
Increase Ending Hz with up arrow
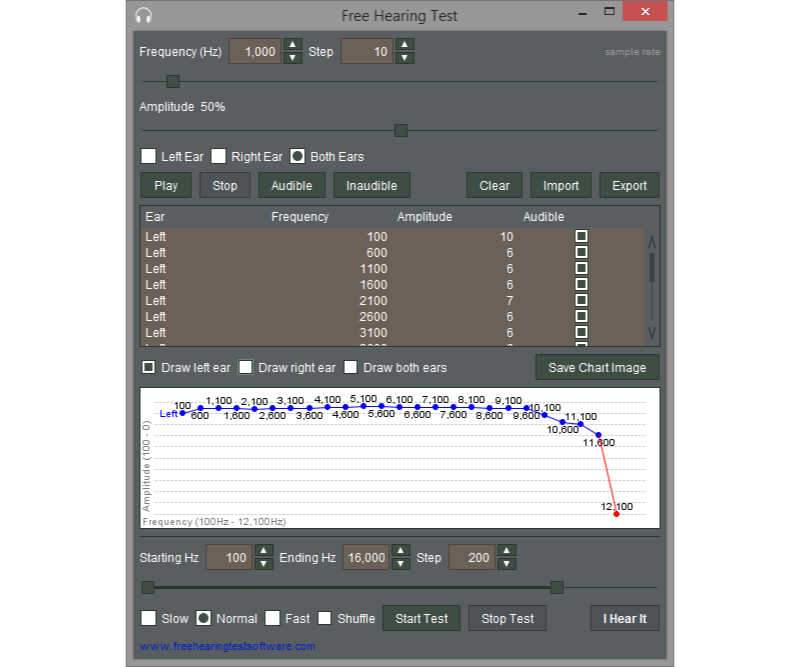click(401, 551)
